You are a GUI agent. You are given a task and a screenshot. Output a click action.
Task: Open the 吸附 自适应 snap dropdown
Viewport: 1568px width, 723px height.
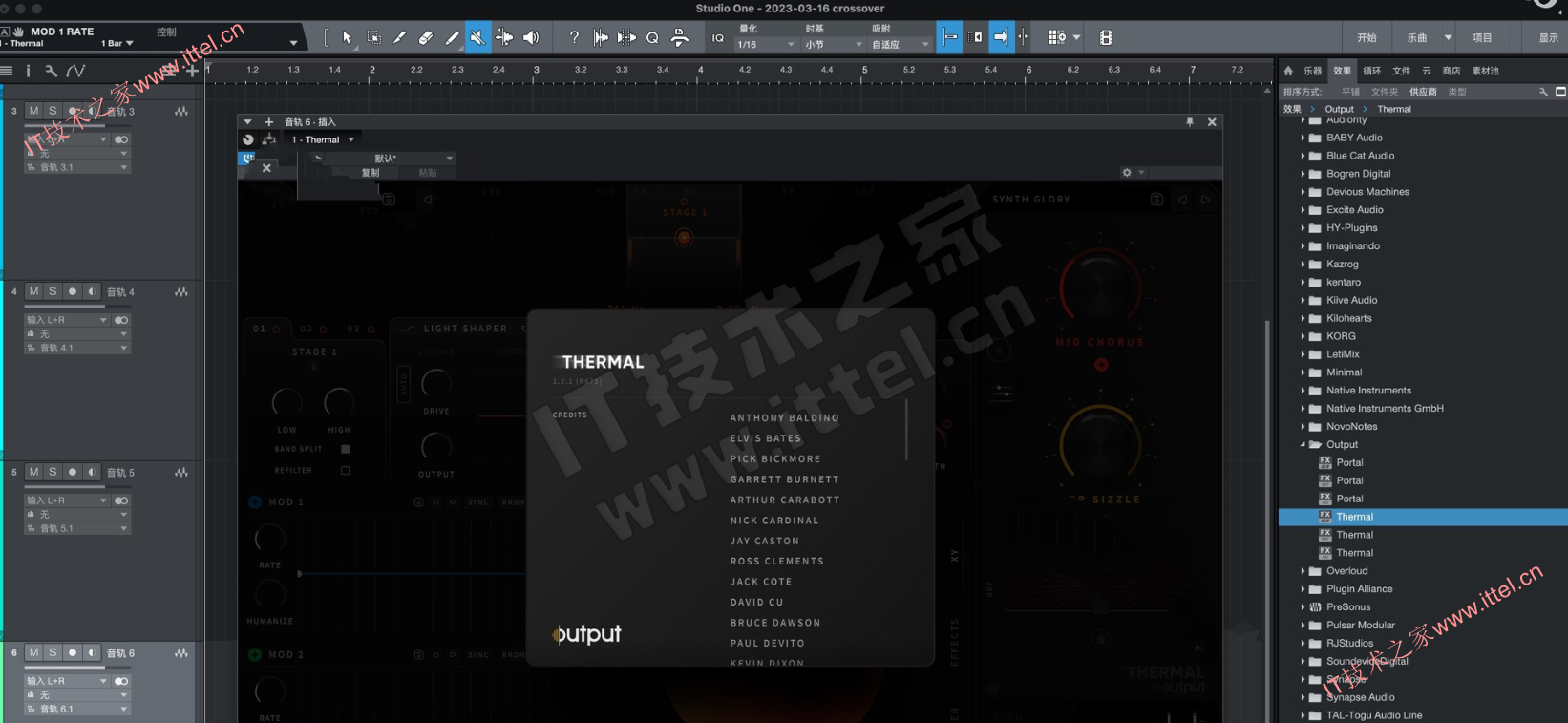pos(901,45)
